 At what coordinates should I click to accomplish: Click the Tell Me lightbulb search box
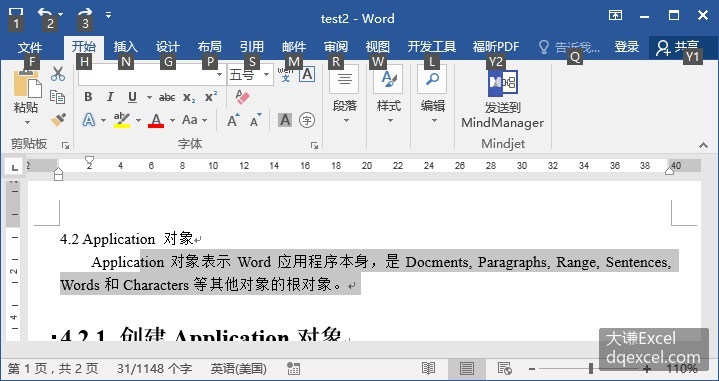click(x=570, y=47)
